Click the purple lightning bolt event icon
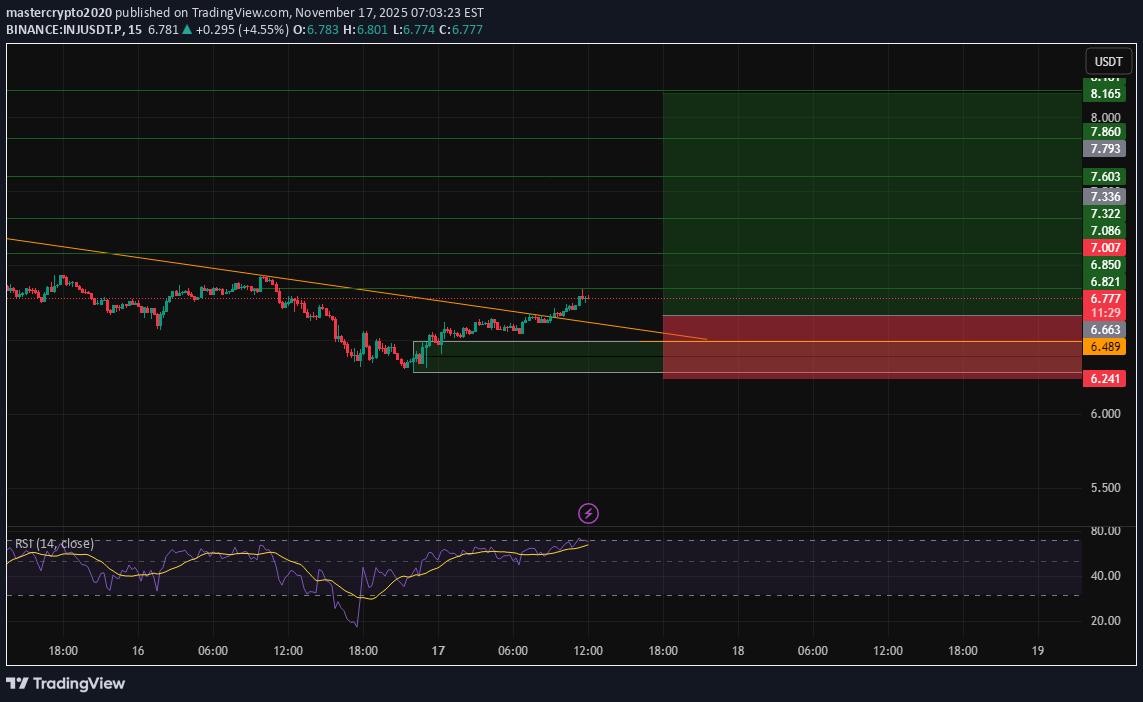 [589, 513]
